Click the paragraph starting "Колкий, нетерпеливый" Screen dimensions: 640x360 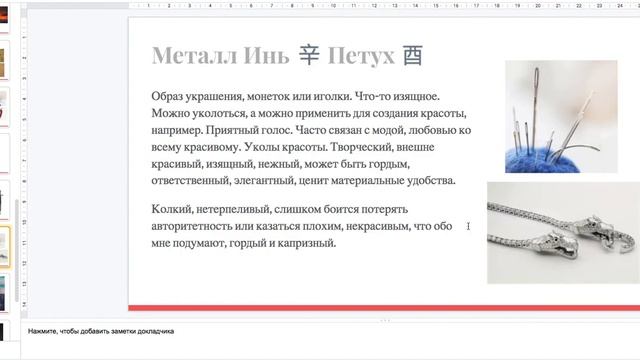(302, 226)
